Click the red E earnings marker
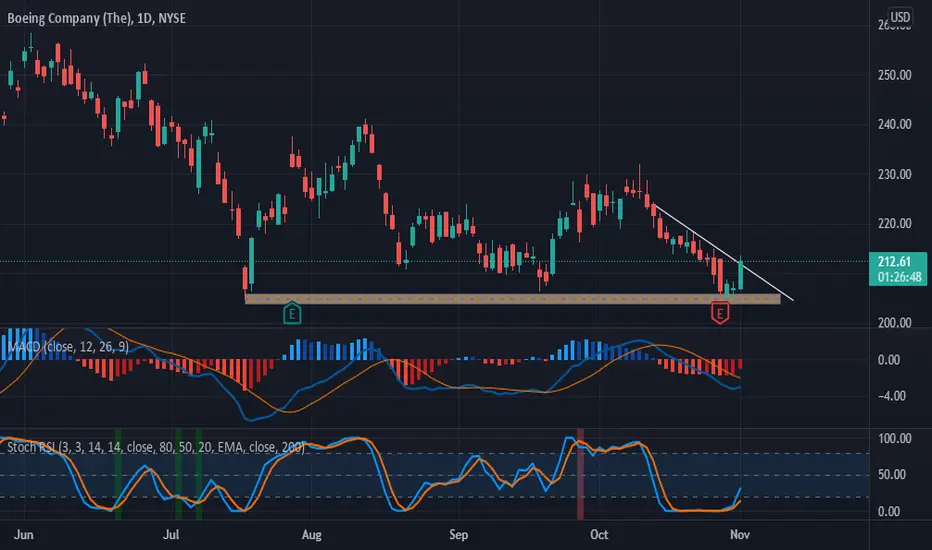Viewport: 932px width, 550px height. pos(720,313)
